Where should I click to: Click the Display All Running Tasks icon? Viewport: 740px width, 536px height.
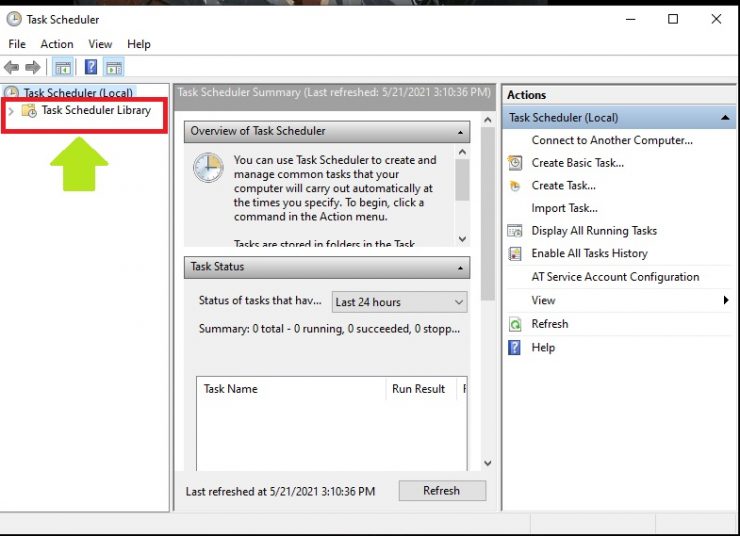(514, 231)
